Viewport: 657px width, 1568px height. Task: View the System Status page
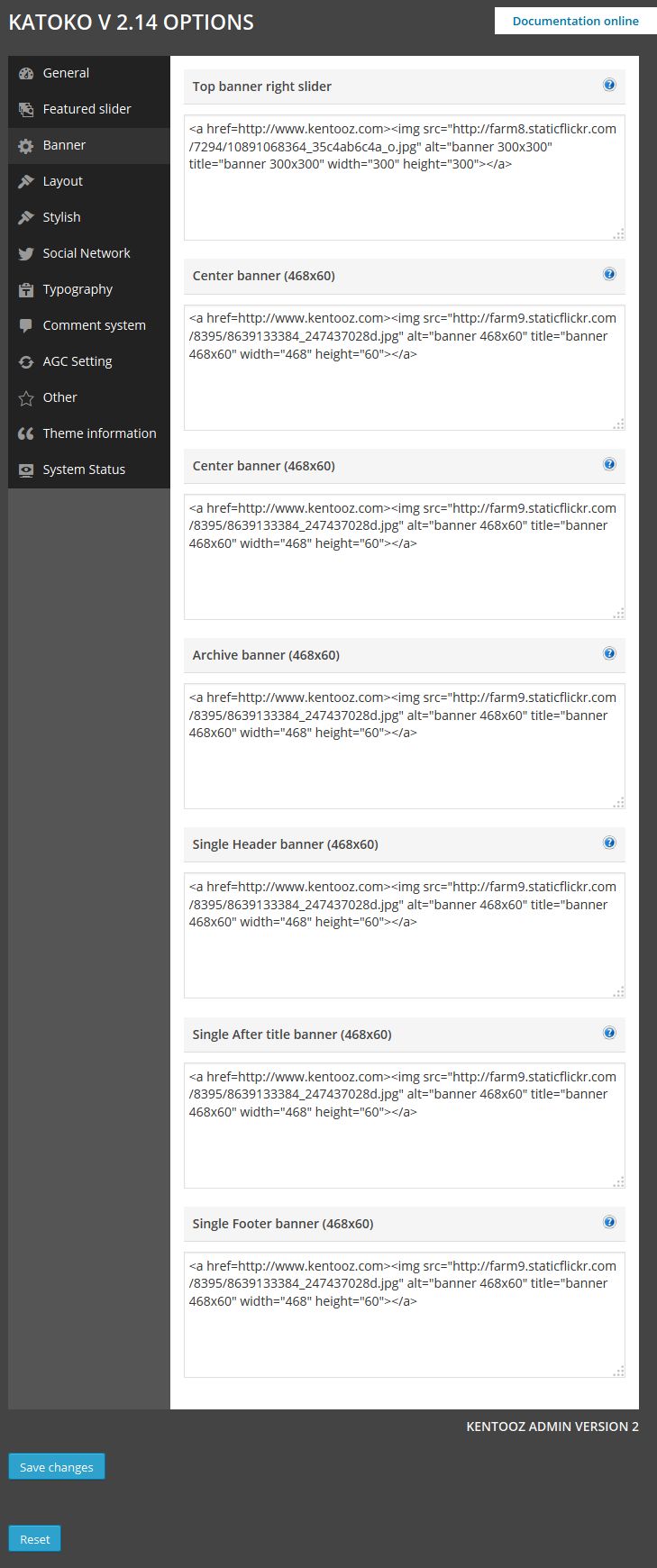click(84, 469)
